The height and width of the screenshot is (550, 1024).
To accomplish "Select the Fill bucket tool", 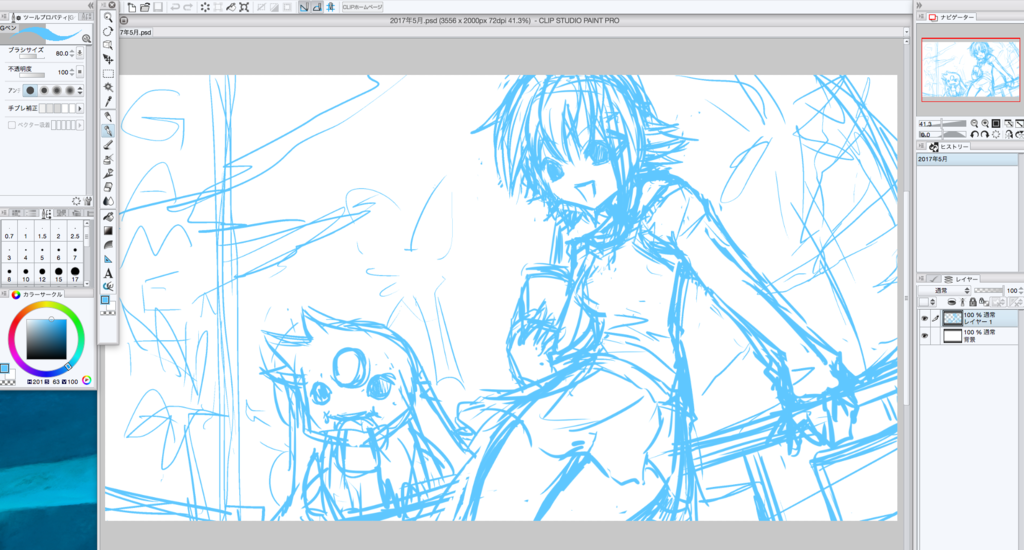I will point(108,216).
